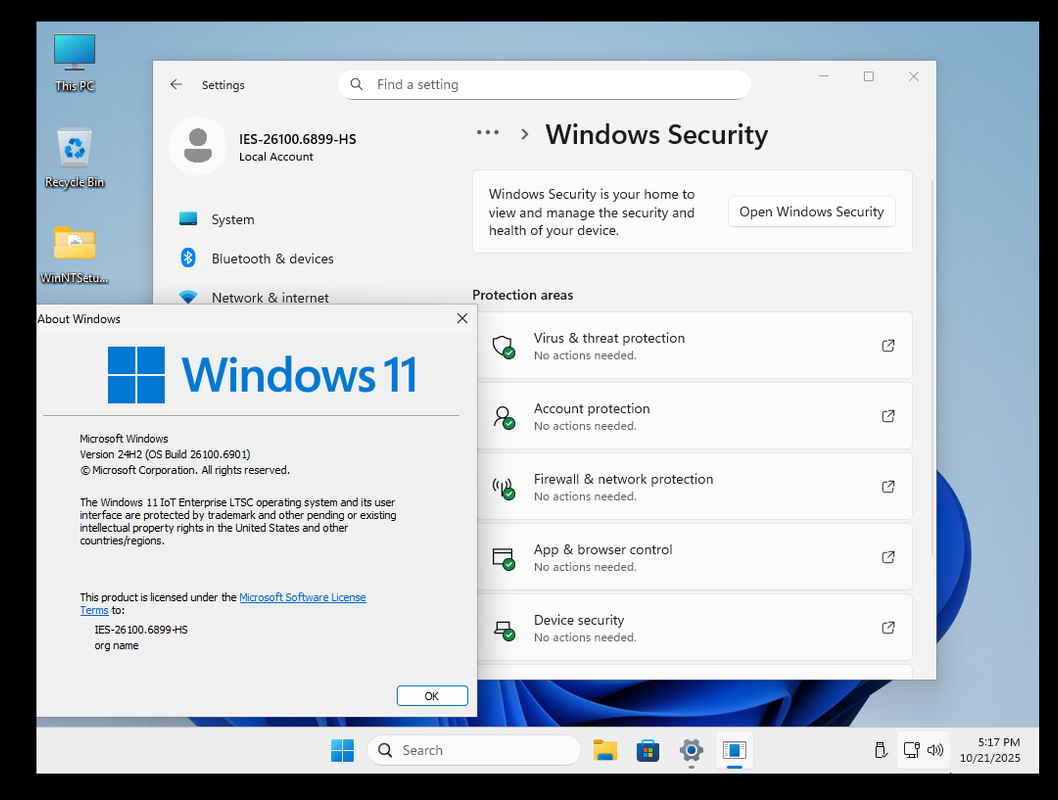Open the This PC desktop icon
Image resolution: width=1058 pixels, height=800 pixels.
(x=74, y=62)
